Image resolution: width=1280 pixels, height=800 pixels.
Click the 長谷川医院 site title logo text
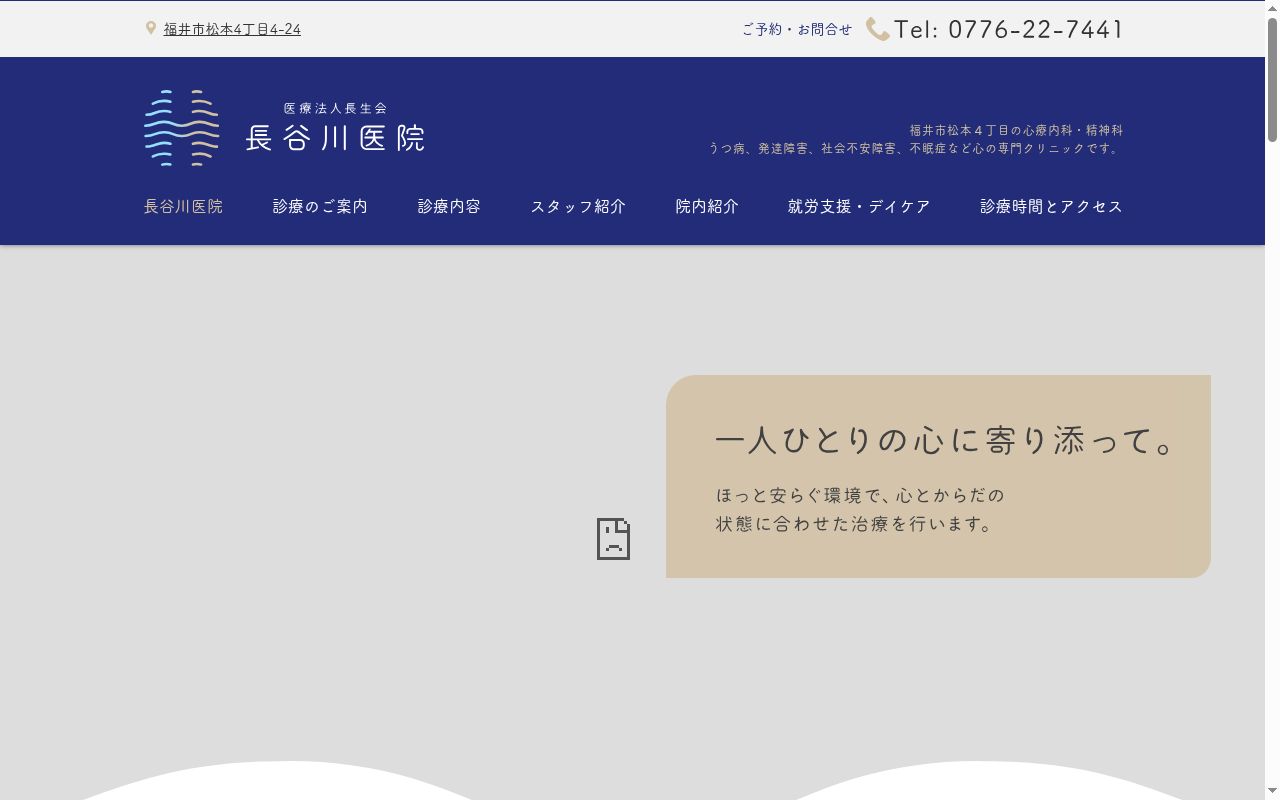[x=335, y=137]
